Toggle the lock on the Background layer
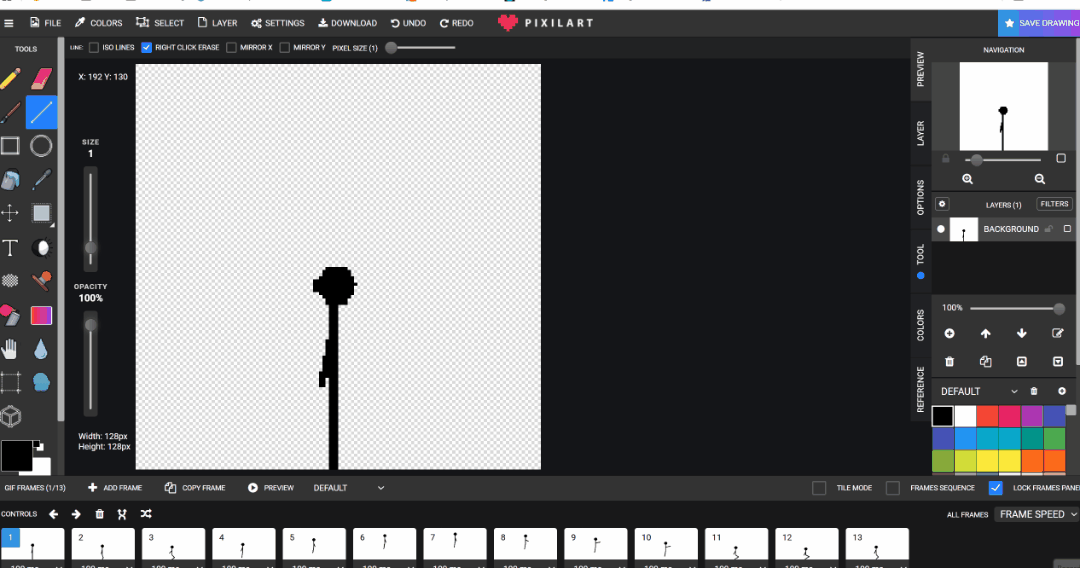The image size is (1080, 568). tap(1049, 229)
